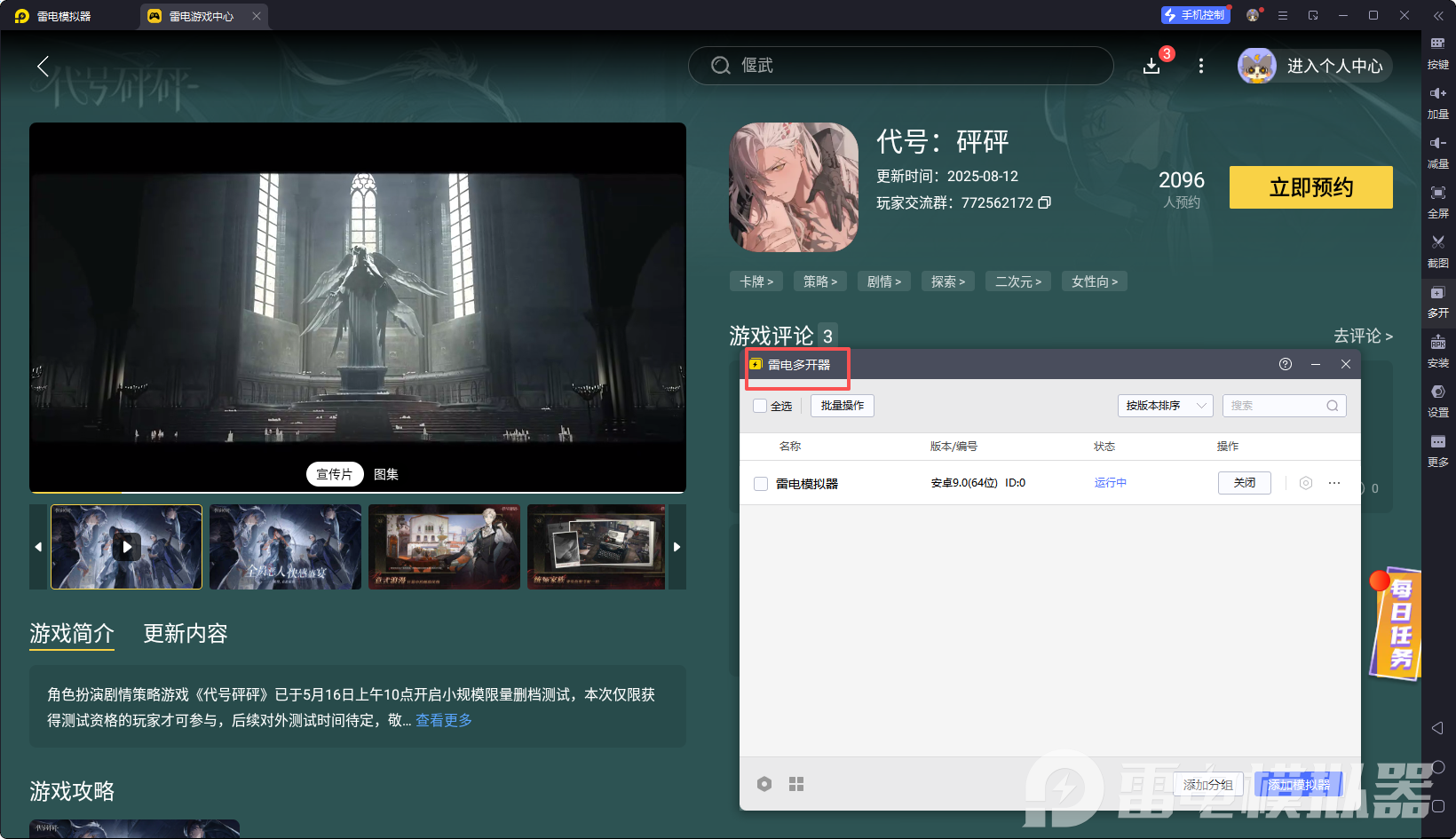Advance the screenshot carousel with right arrow
1456x839 pixels.
tap(677, 547)
